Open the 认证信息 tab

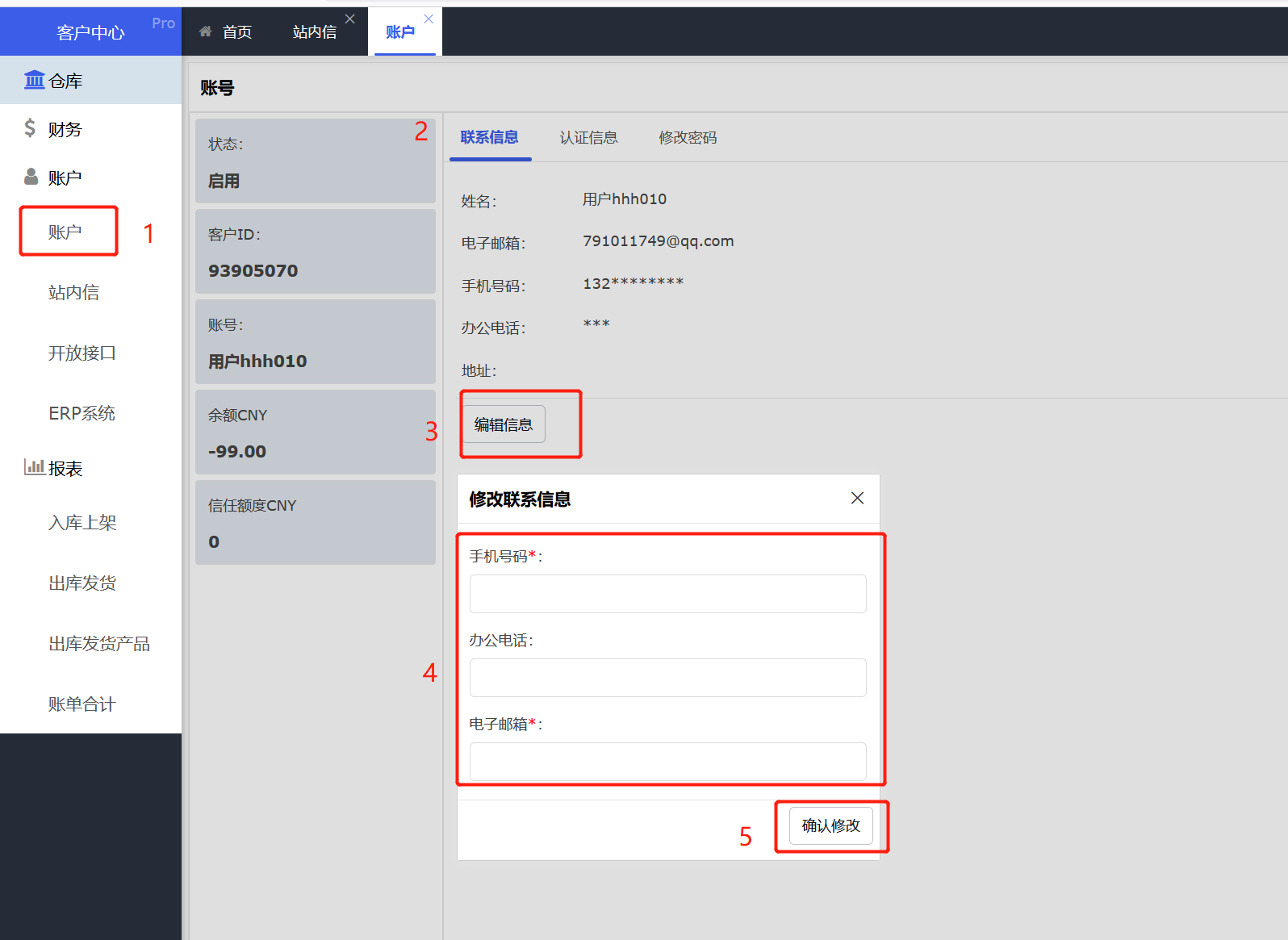588,137
